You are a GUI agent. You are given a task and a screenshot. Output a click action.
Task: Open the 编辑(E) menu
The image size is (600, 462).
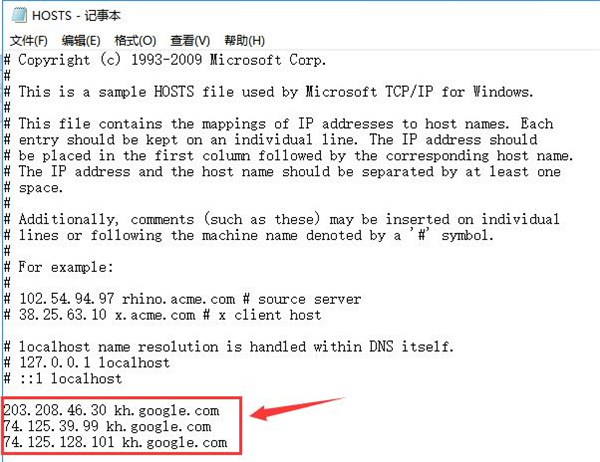click(x=81, y=41)
